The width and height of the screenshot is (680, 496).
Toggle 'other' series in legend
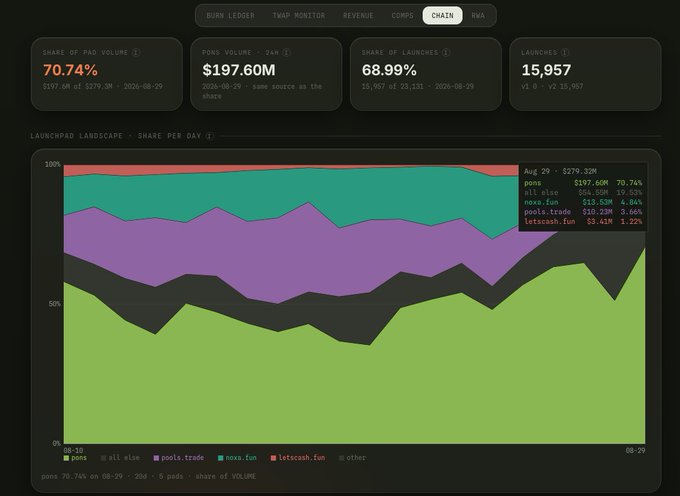pyautogui.click(x=353, y=458)
